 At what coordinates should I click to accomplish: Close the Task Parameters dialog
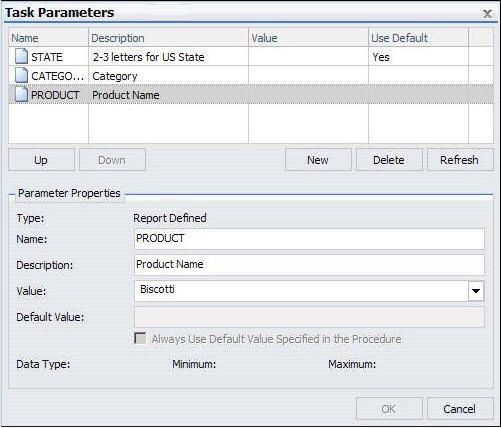(487, 14)
